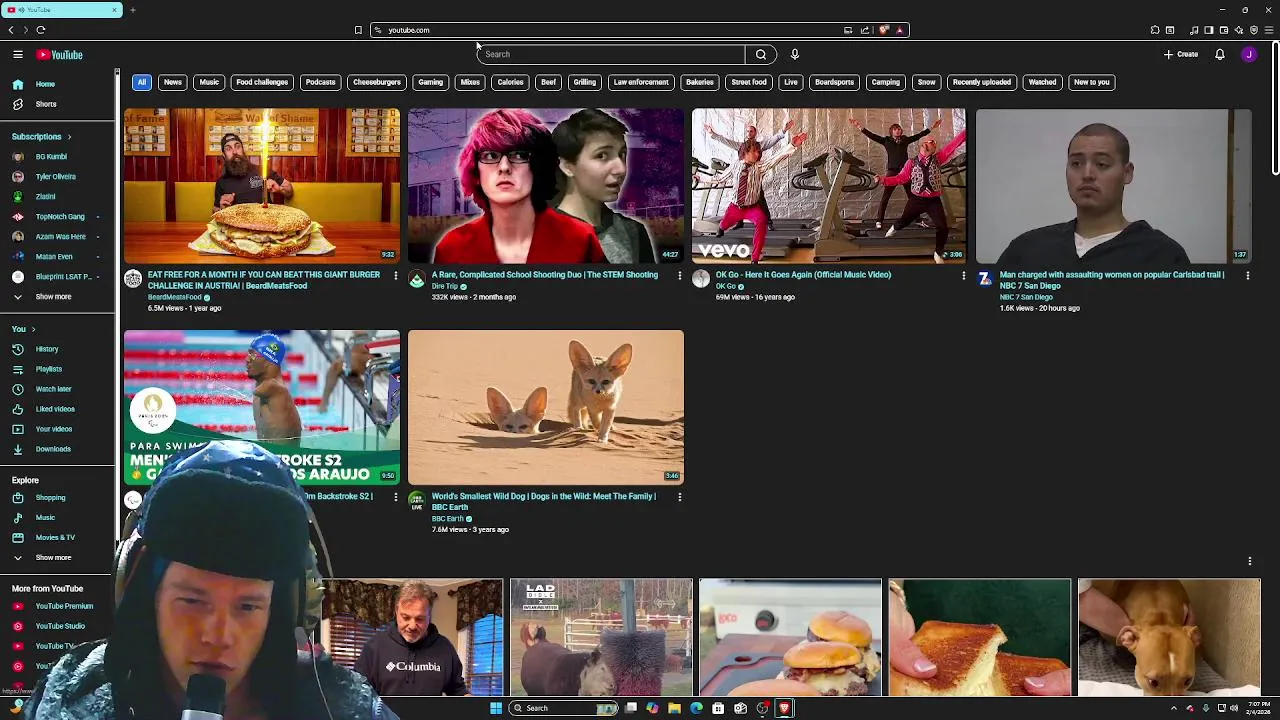Click the YouTube logo
This screenshot has height=720, width=1280.
point(59,55)
